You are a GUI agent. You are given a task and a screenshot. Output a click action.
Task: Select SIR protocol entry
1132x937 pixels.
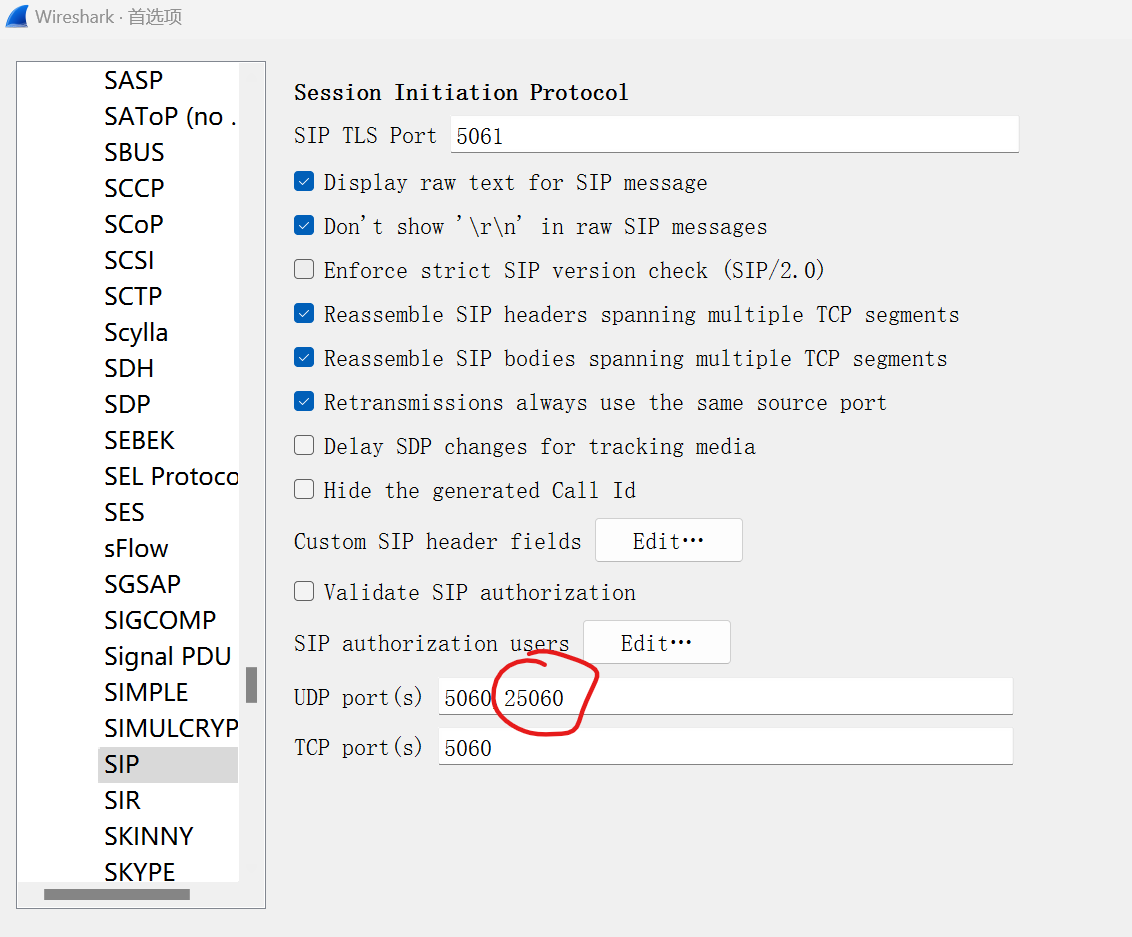122,801
